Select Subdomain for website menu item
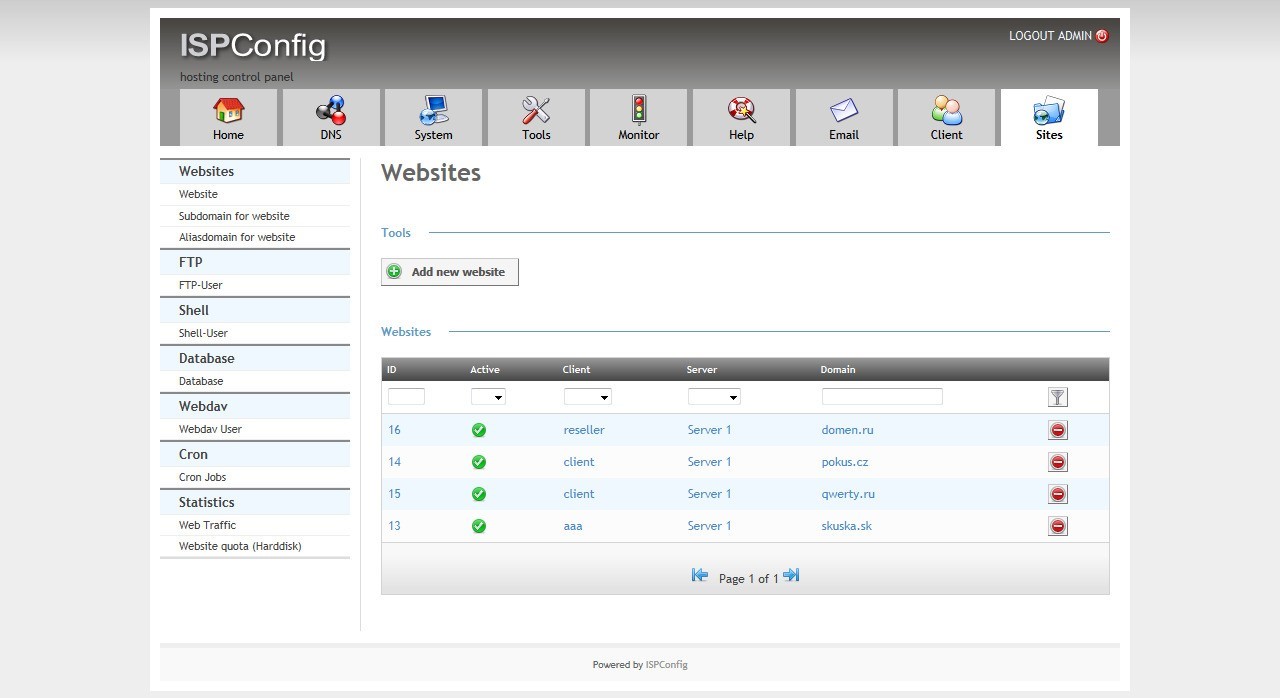The height and width of the screenshot is (698, 1280). pyautogui.click(x=234, y=216)
